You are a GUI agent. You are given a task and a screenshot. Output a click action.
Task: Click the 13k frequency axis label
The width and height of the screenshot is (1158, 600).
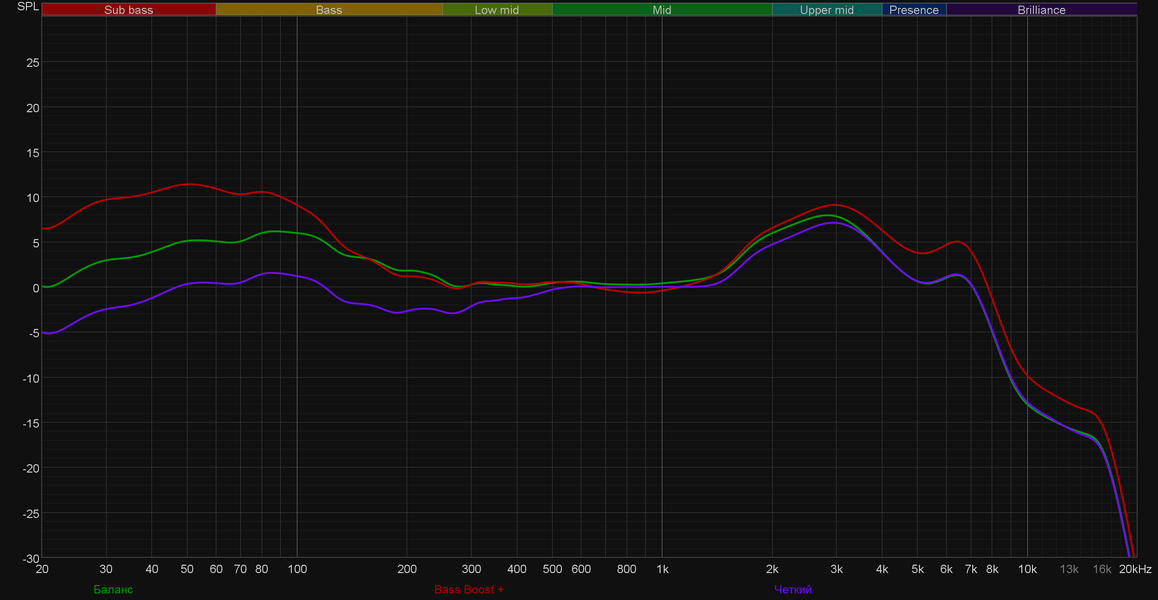point(1069,569)
